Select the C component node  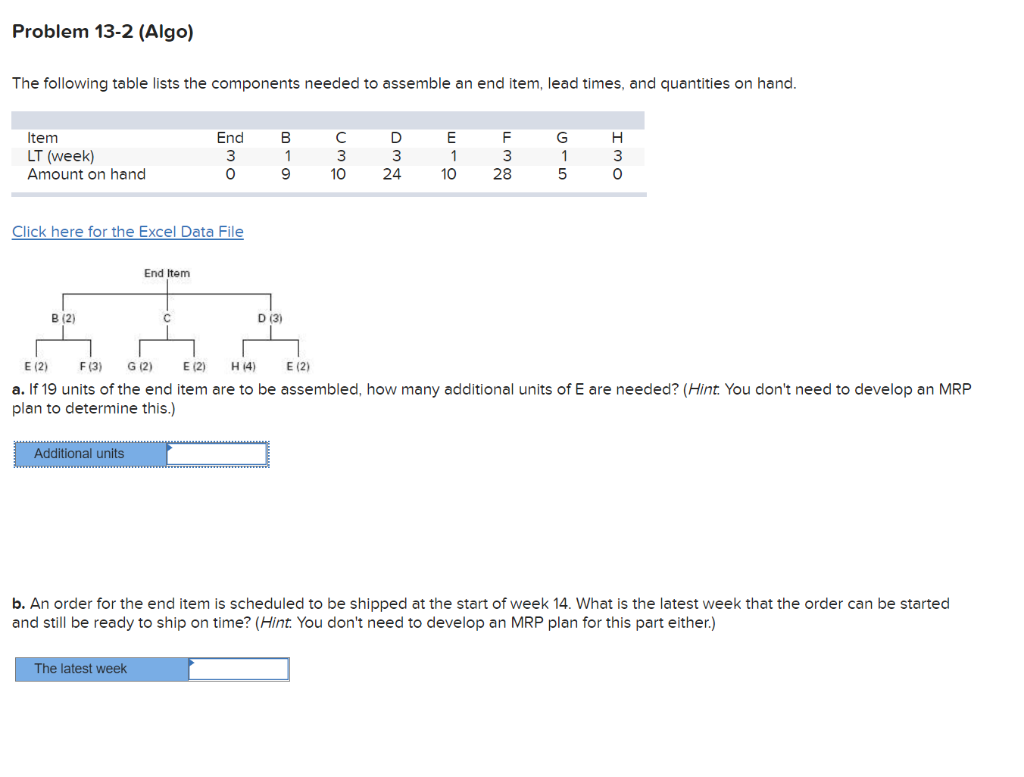167,316
